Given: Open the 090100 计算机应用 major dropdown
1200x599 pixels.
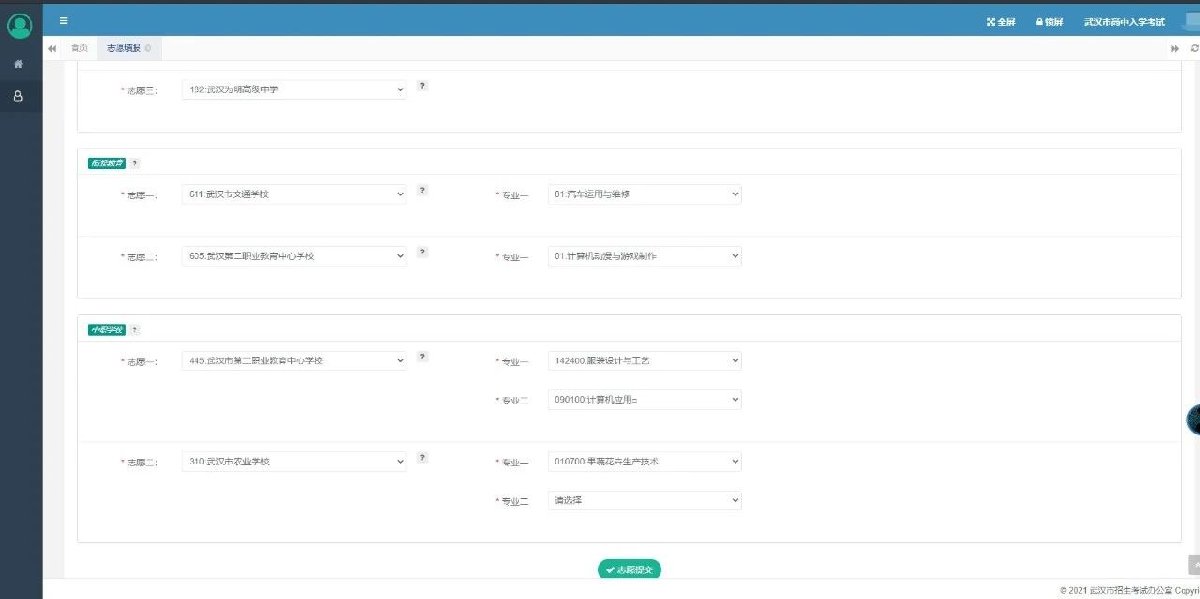Looking at the screenshot, I should point(645,399).
